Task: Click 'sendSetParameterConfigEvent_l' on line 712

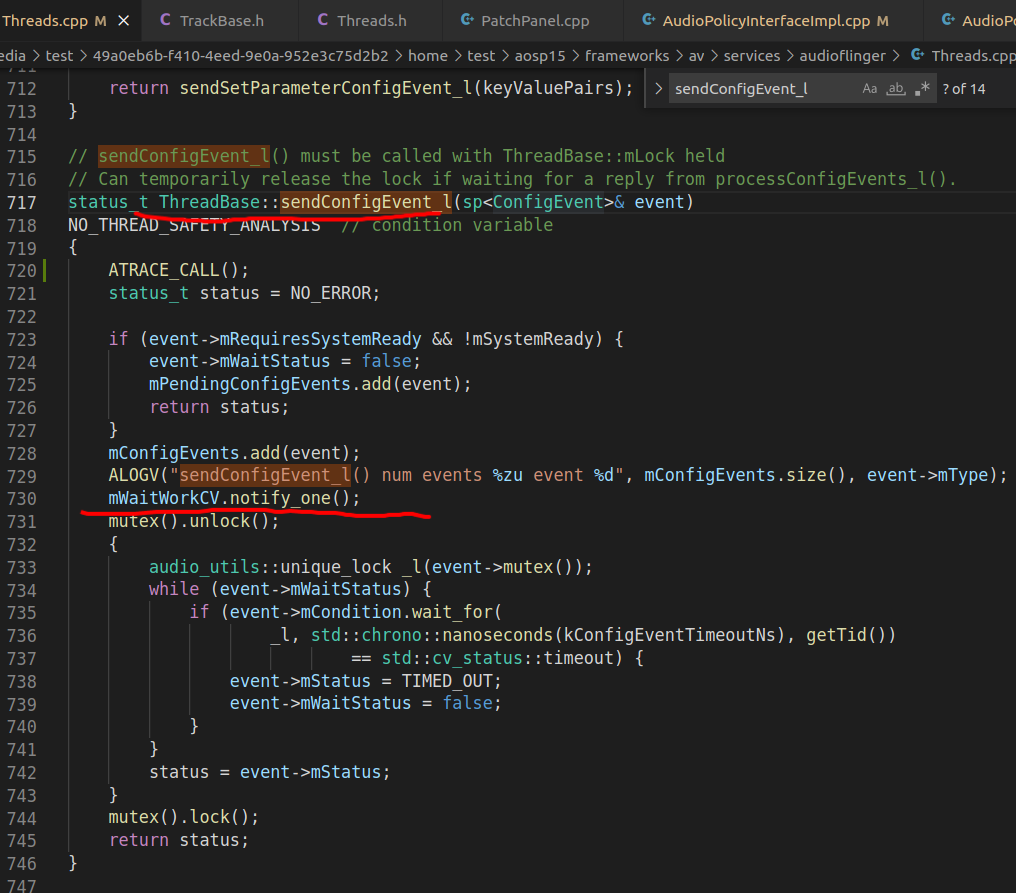Action: [327, 87]
